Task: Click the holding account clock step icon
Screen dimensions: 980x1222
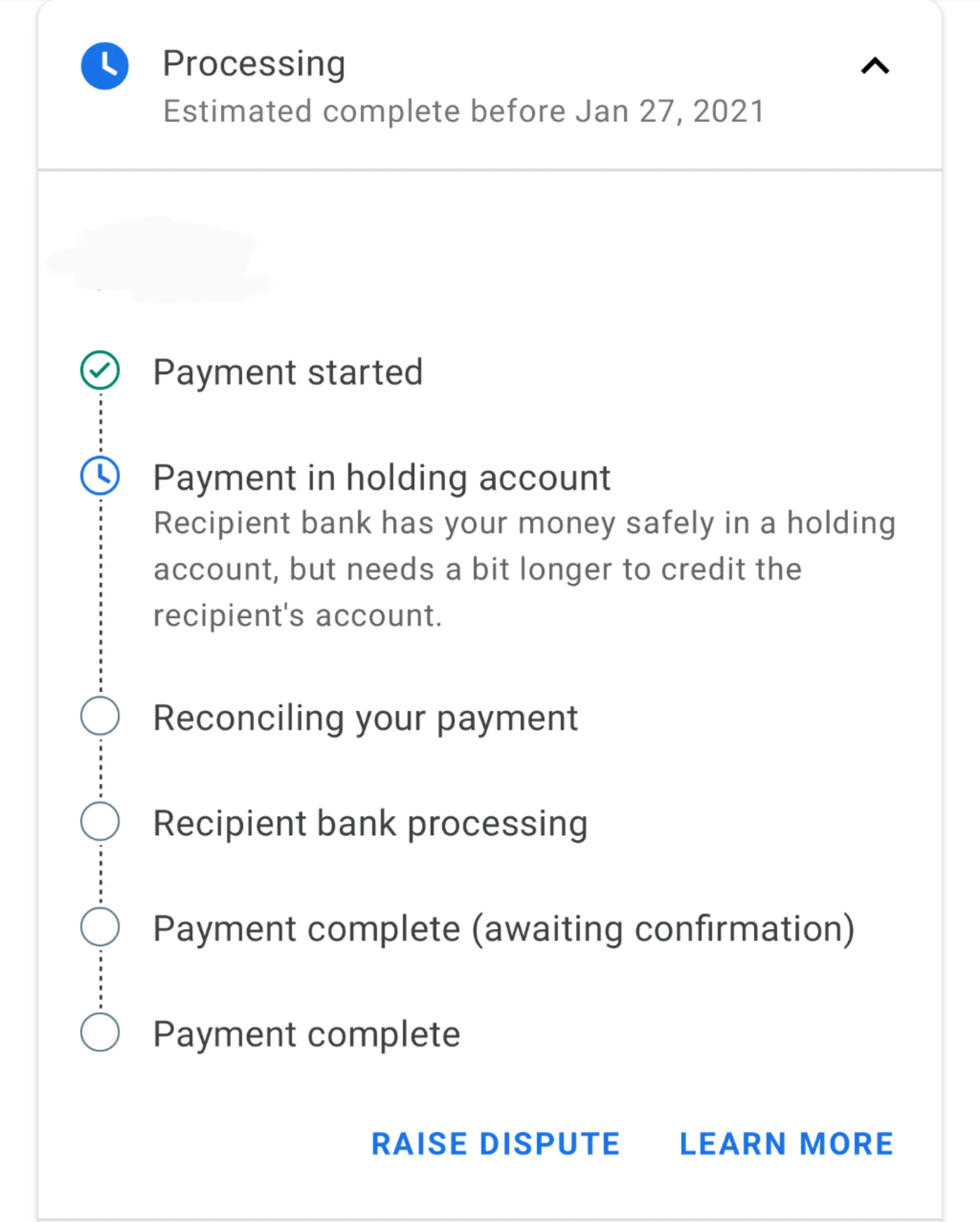Action: (100, 476)
